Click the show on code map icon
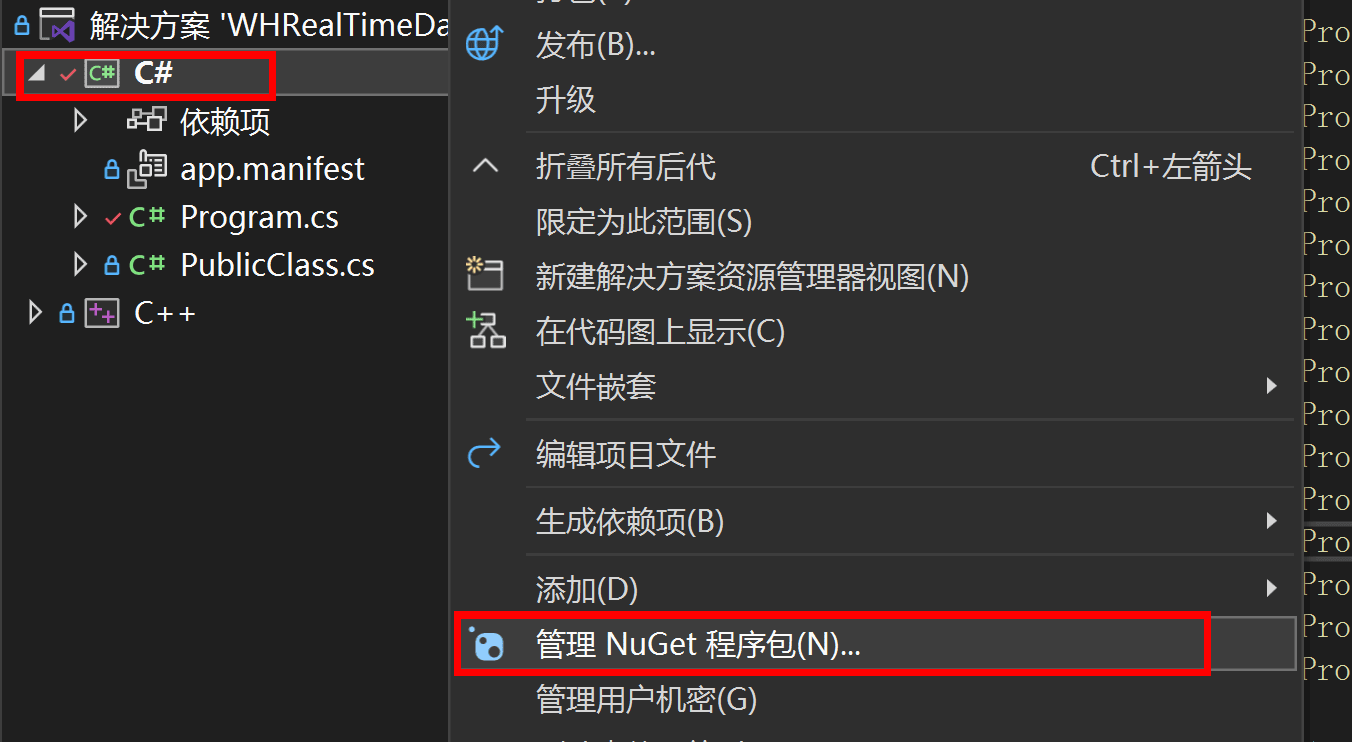This screenshot has height=742, width=1352. [487, 330]
